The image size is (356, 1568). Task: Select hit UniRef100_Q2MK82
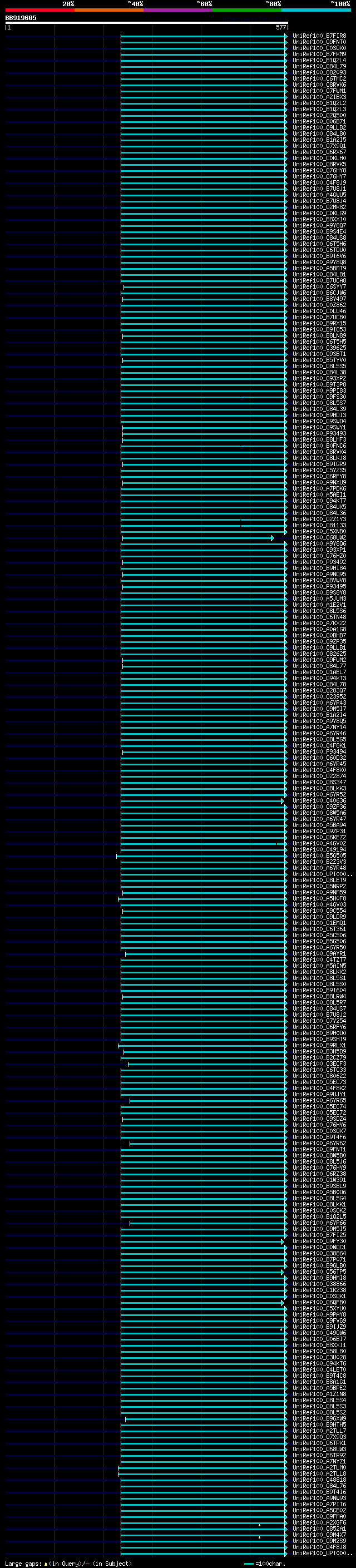coord(319,207)
